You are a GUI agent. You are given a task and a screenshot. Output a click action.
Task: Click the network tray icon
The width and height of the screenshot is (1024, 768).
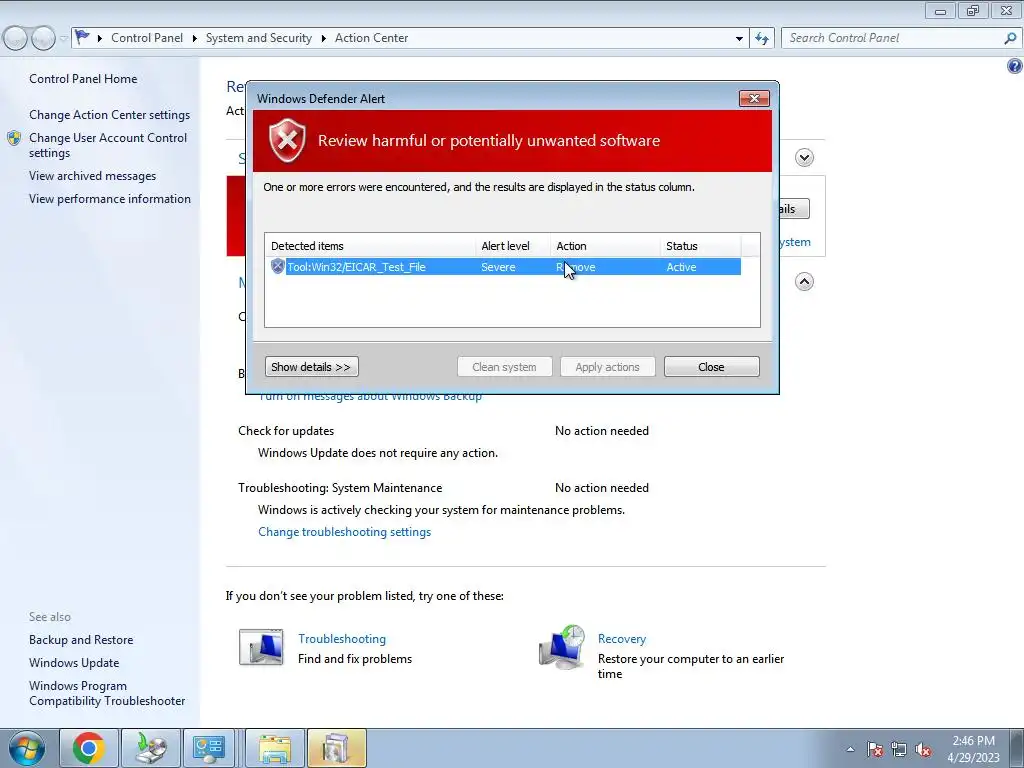[x=899, y=749]
